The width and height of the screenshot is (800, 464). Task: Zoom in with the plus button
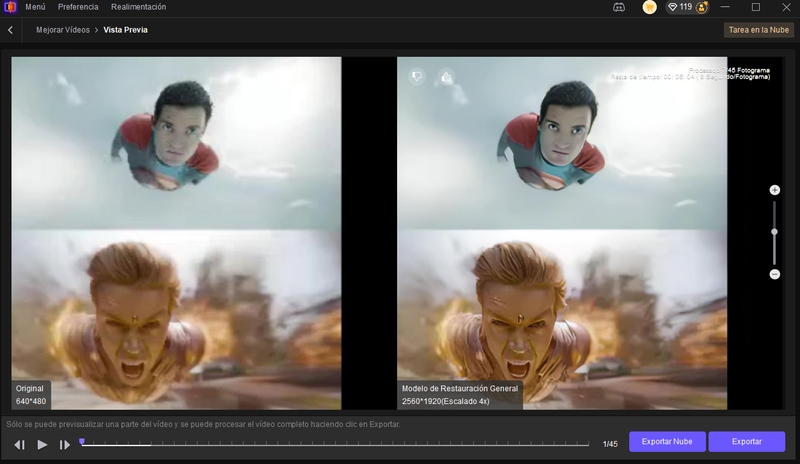click(774, 190)
